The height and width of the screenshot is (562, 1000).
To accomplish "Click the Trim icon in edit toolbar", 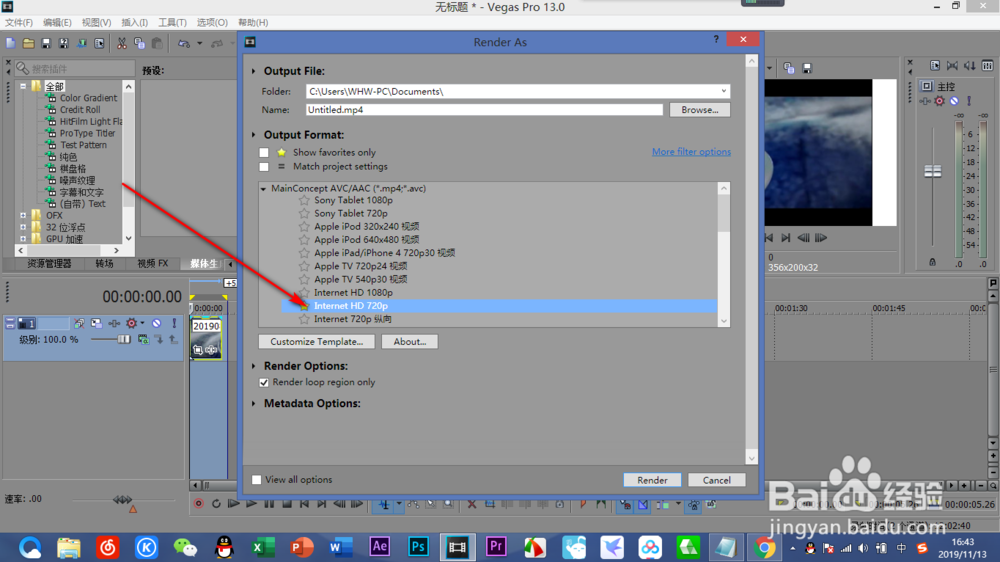I will pos(489,504).
